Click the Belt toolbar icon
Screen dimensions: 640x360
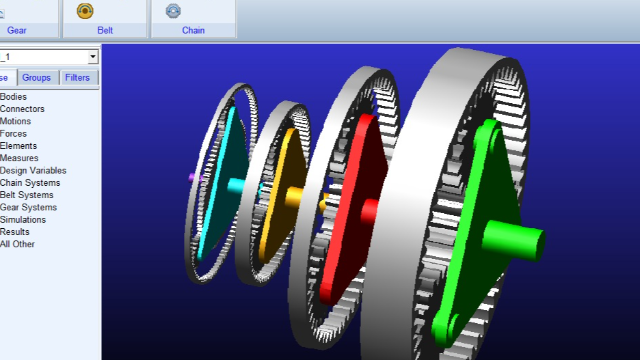click(85, 11)
